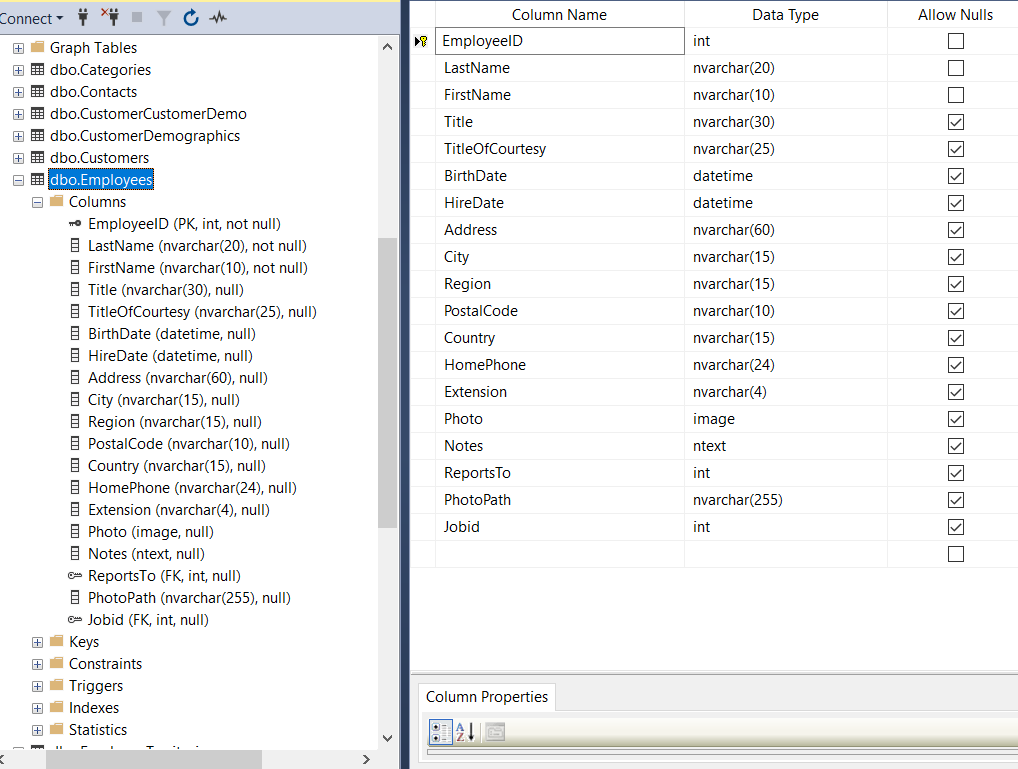This screenshot has width=1018, height=769.
Task: Expand the dbo.Contacts table node
Action: (x=18, y=92)
